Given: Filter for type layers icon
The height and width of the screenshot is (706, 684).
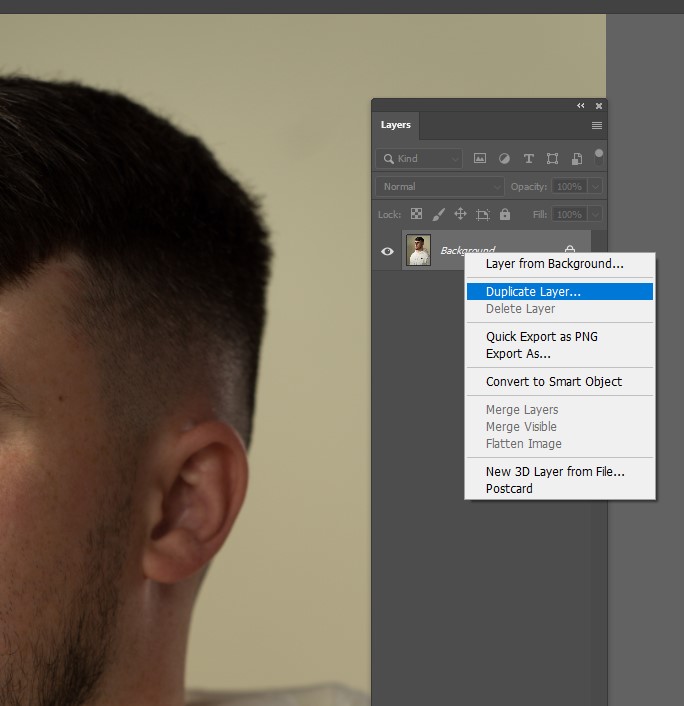Looking at the screenshot, I should [528, 158].
